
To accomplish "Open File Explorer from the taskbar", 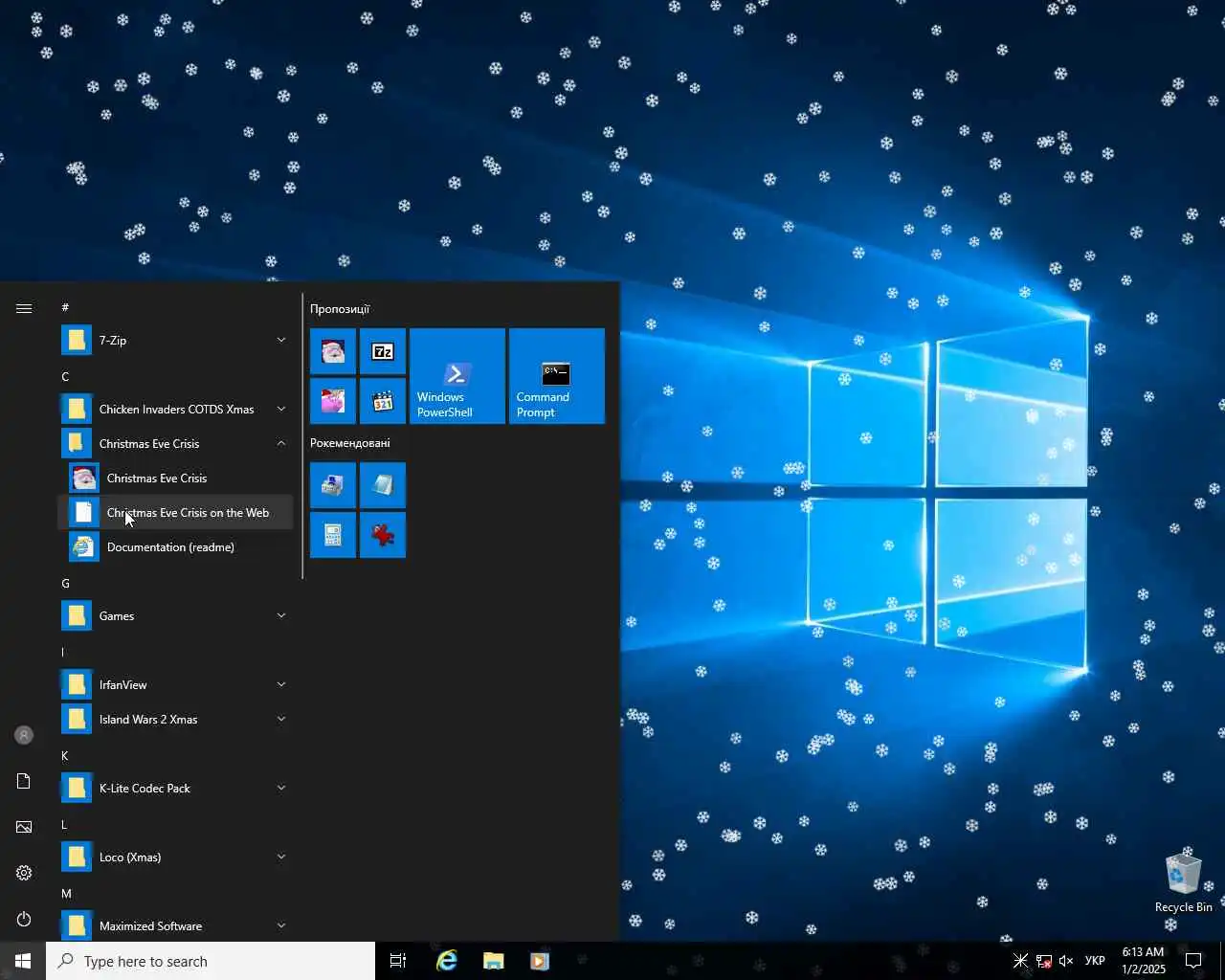I will pyautogui.click(x=493, y=961).
